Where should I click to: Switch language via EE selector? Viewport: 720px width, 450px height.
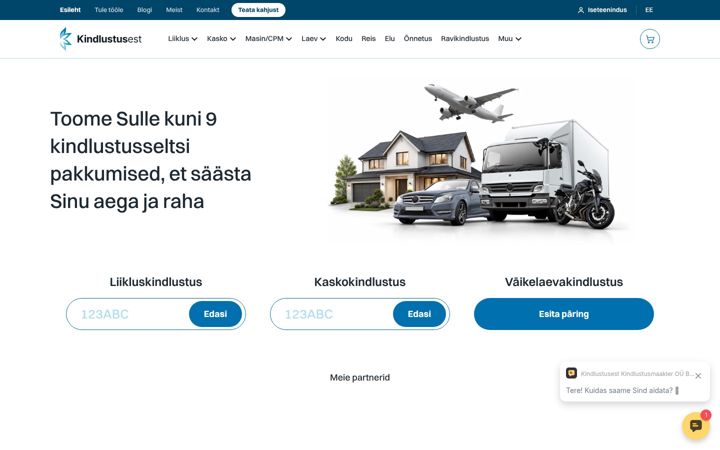pos(649,10)
